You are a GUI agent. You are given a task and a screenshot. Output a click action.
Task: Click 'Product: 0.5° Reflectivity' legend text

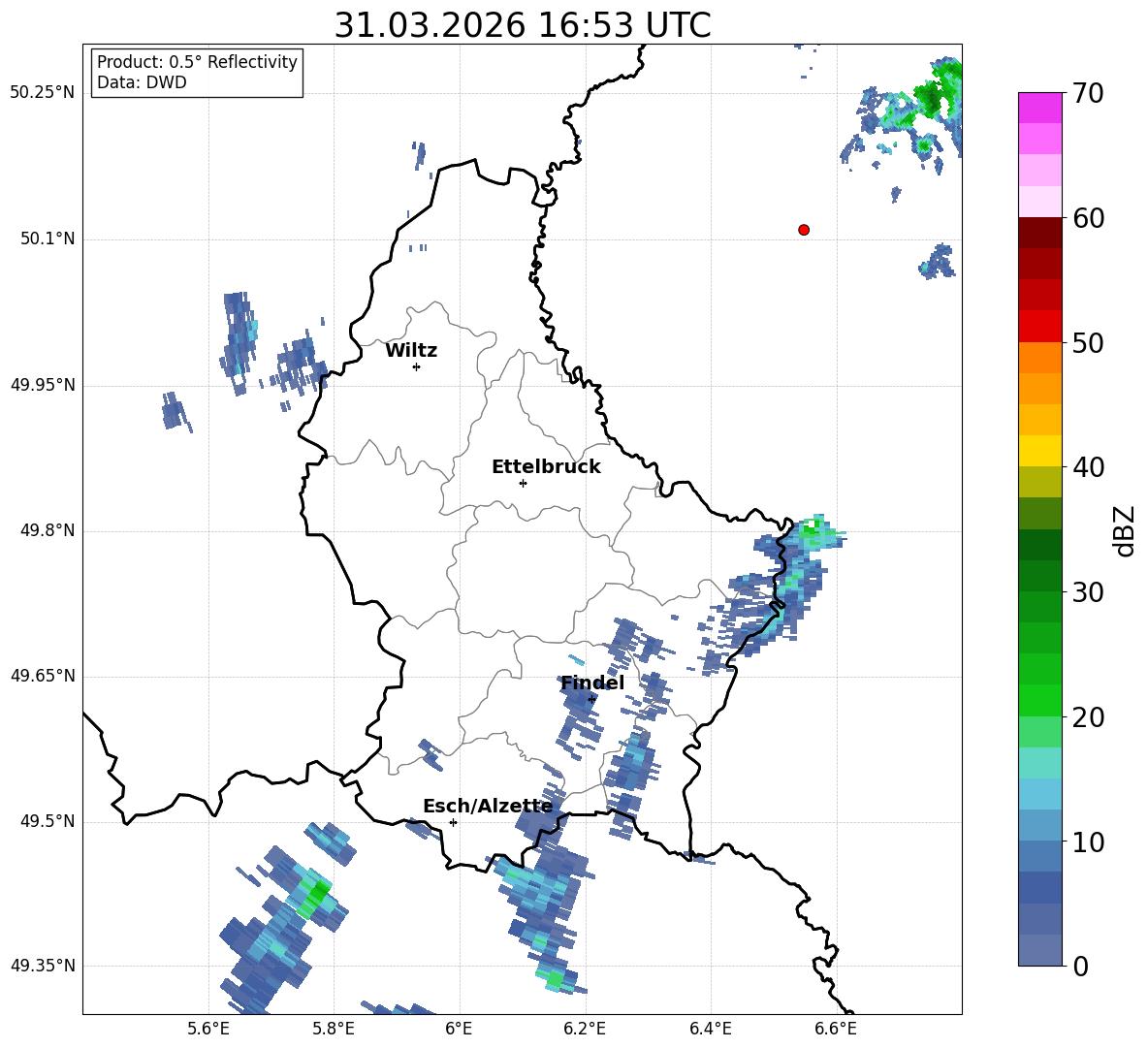[197, 61]
